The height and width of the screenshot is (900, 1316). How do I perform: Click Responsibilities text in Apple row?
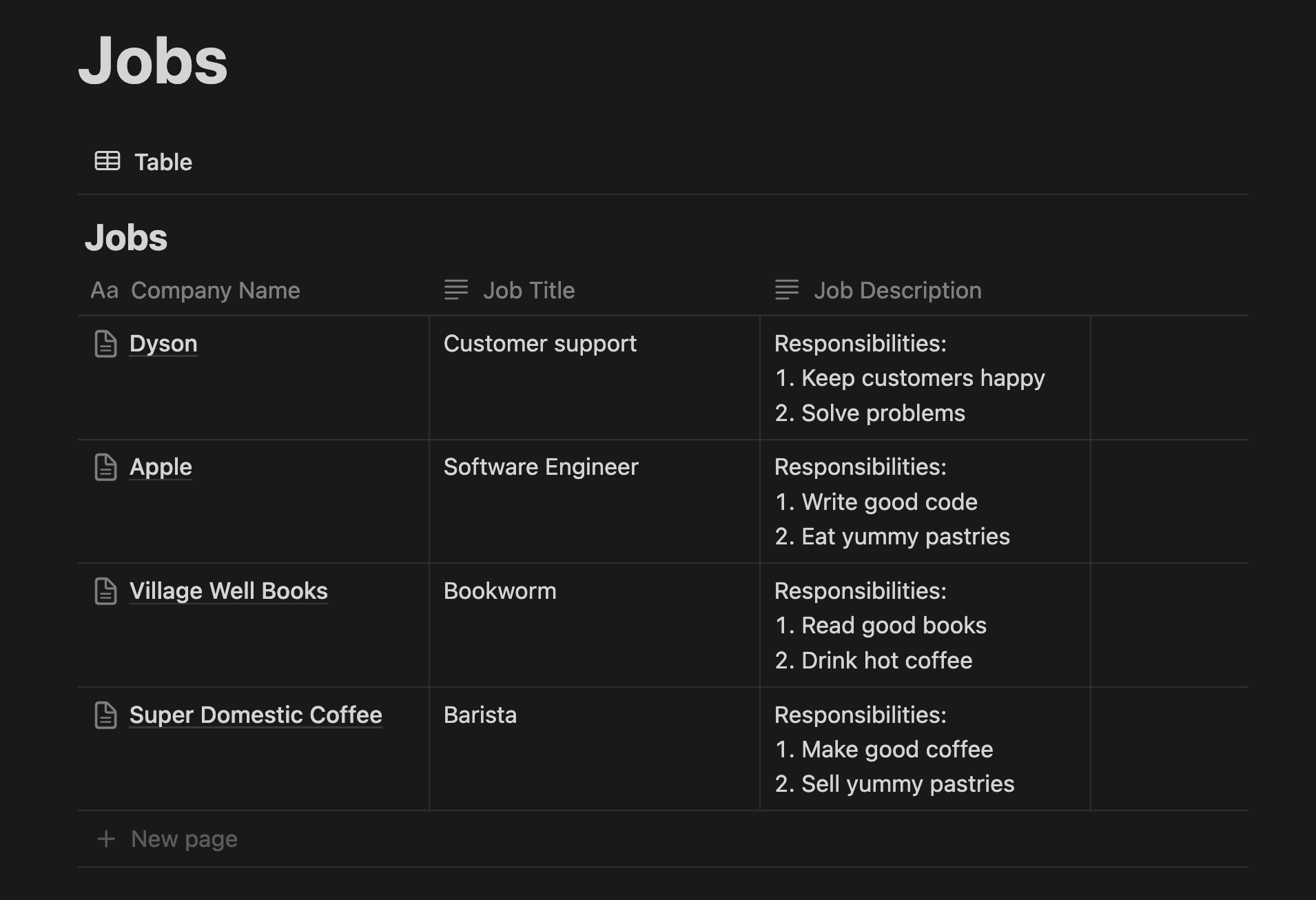coord(861,467)
